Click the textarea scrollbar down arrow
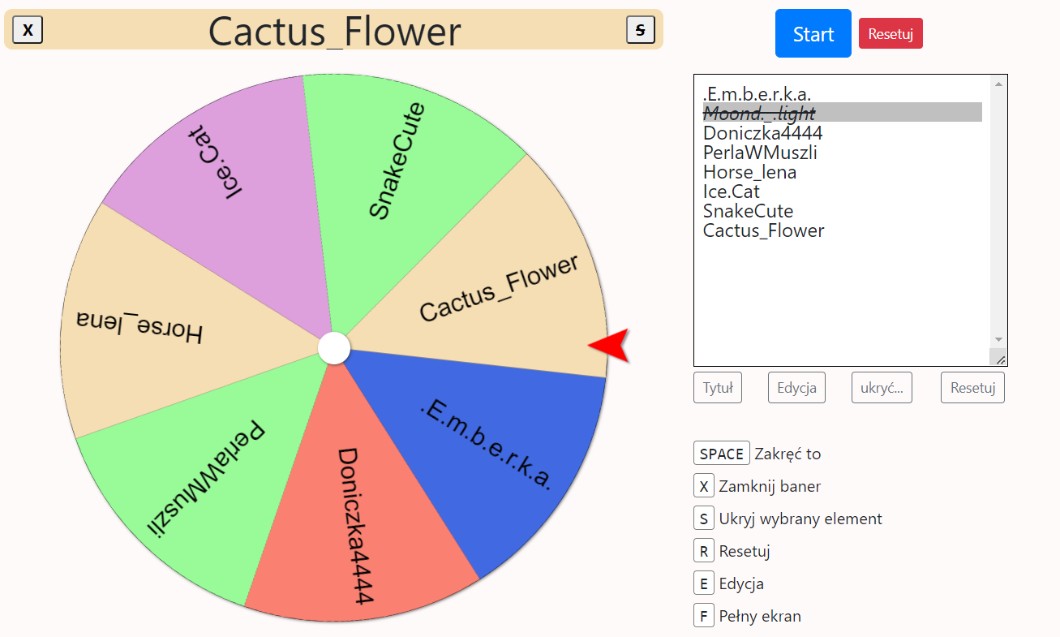Screen dimensions: 1060x637 pos(998,340)
